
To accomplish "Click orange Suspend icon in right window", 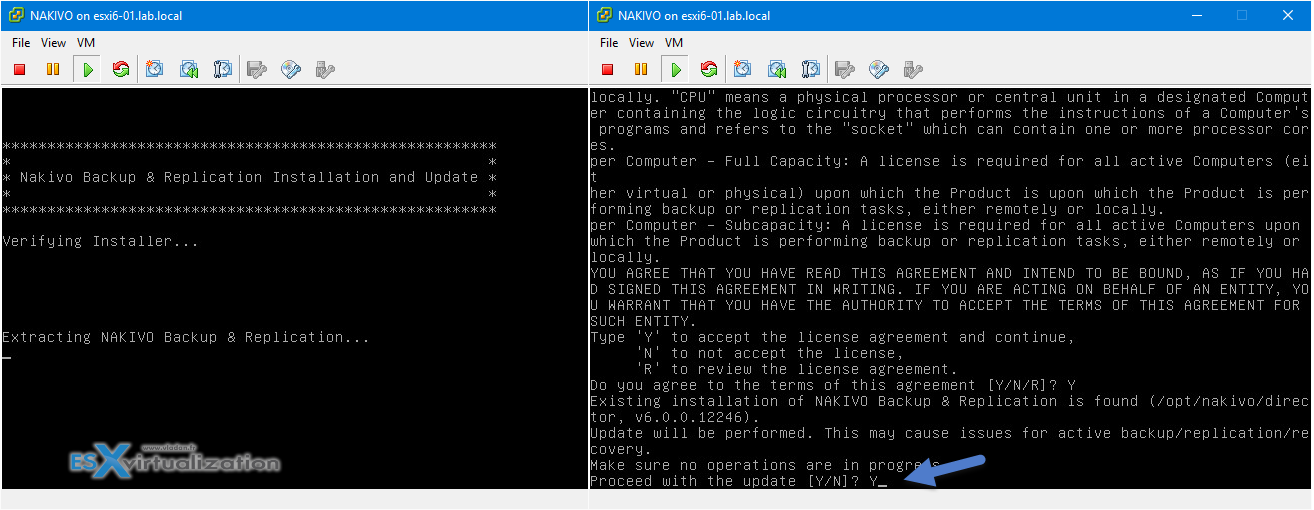I will [641, 69].
